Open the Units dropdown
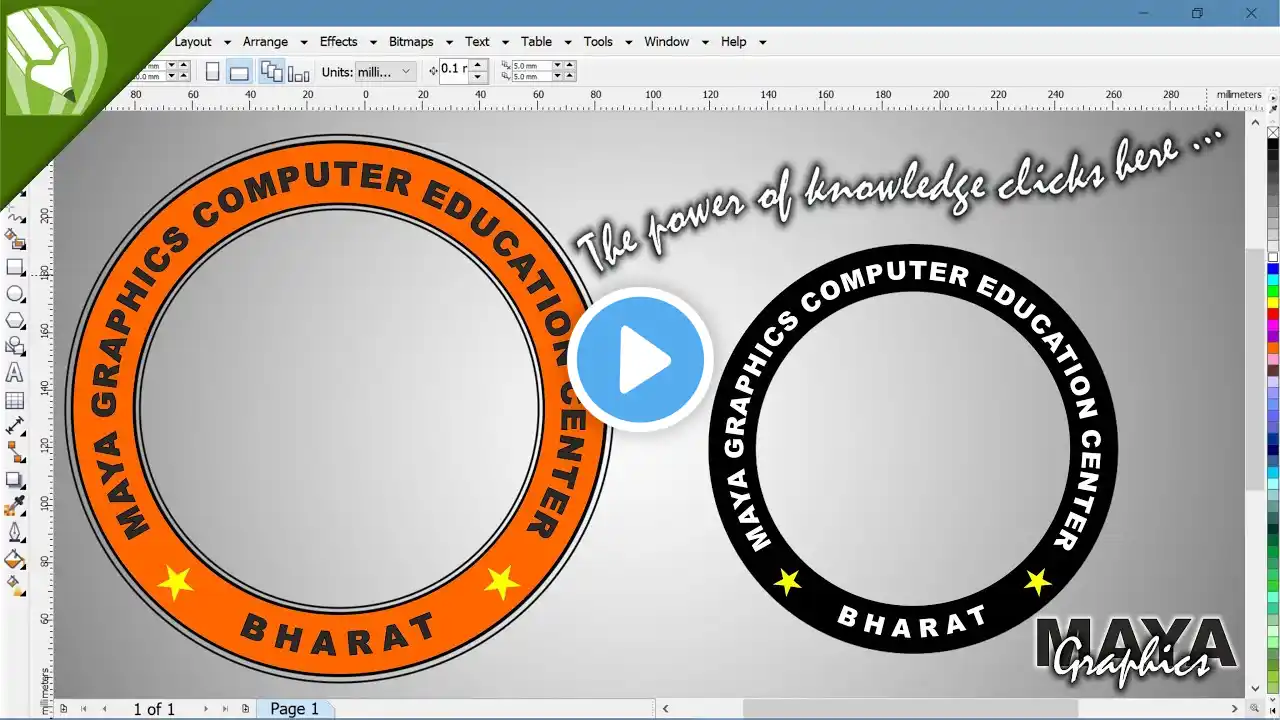 click(386, 72)
